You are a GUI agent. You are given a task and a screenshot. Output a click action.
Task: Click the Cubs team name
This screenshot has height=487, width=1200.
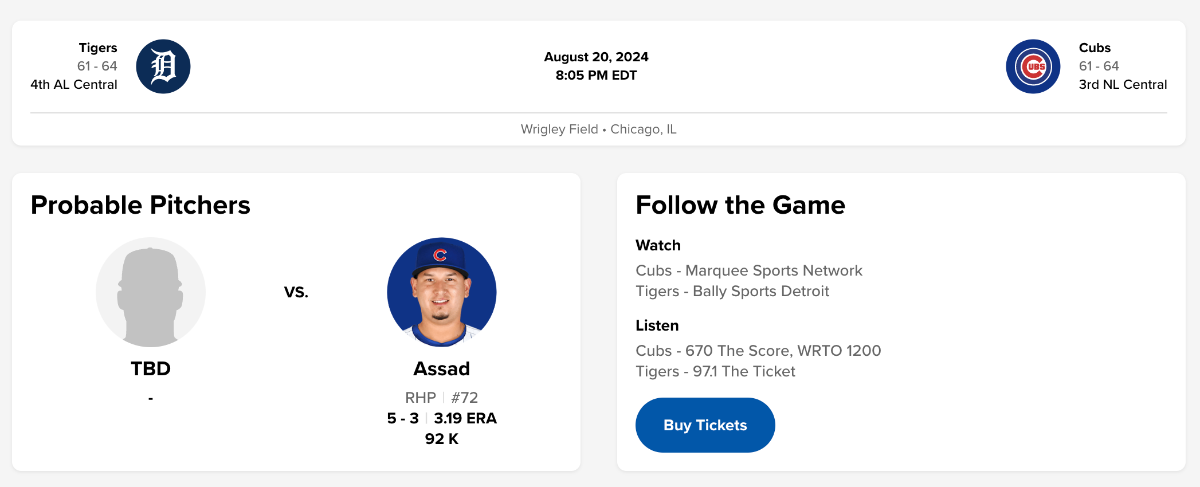(1094, 48)
